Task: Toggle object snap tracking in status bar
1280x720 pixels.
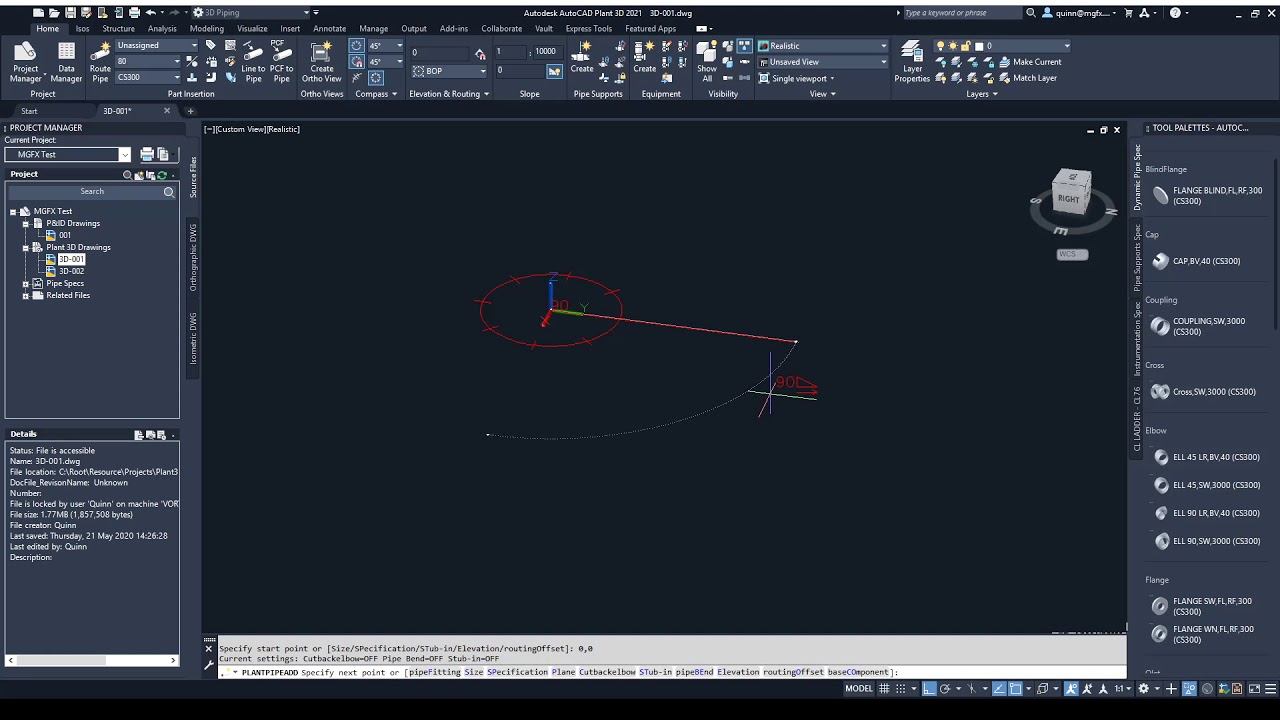Action: [997, 688]
